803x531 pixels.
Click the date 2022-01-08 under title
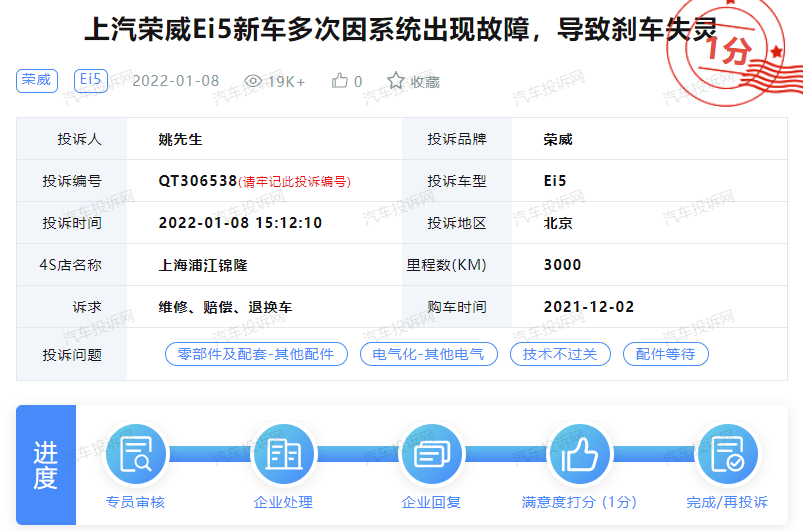pos(176,81)
